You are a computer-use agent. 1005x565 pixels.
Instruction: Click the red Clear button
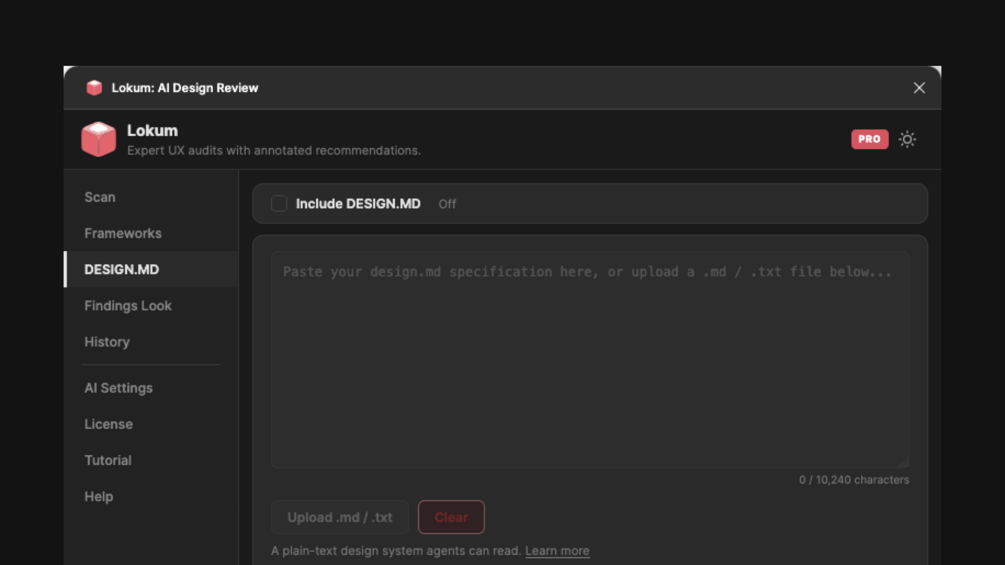(x=451, y=517)
